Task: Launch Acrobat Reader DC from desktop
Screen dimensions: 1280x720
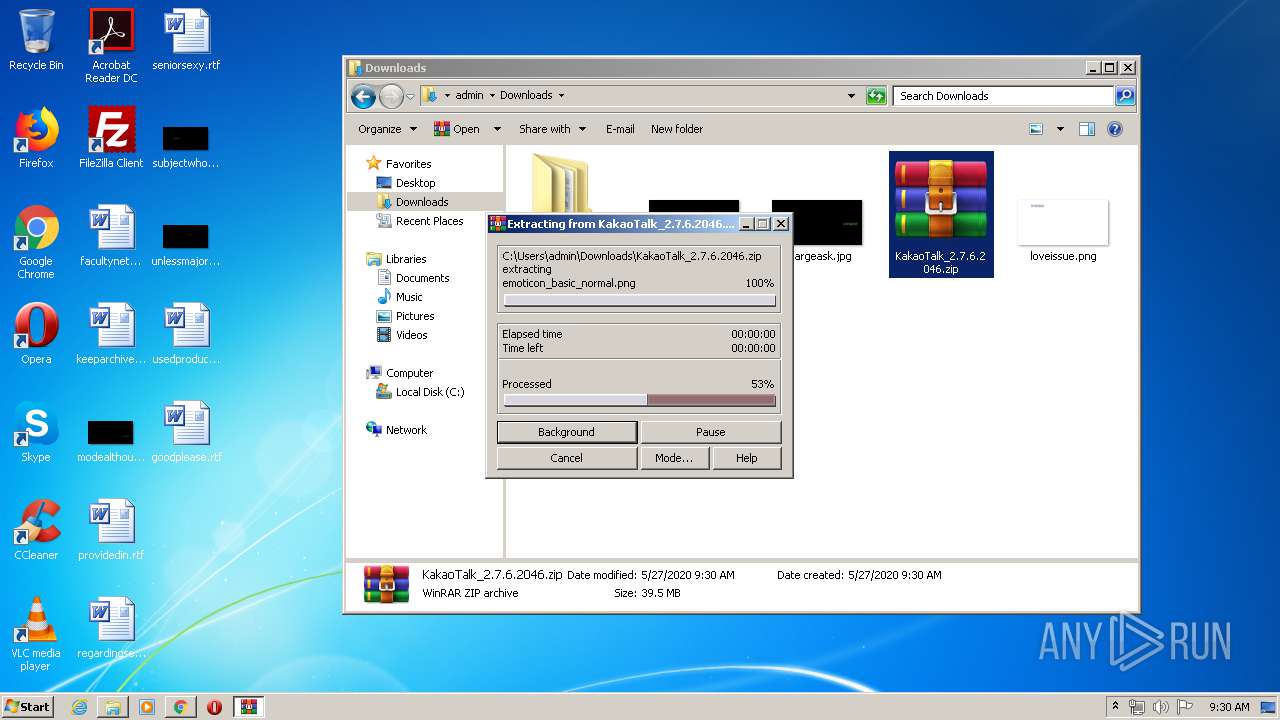Action: click(x=111, y=46)
